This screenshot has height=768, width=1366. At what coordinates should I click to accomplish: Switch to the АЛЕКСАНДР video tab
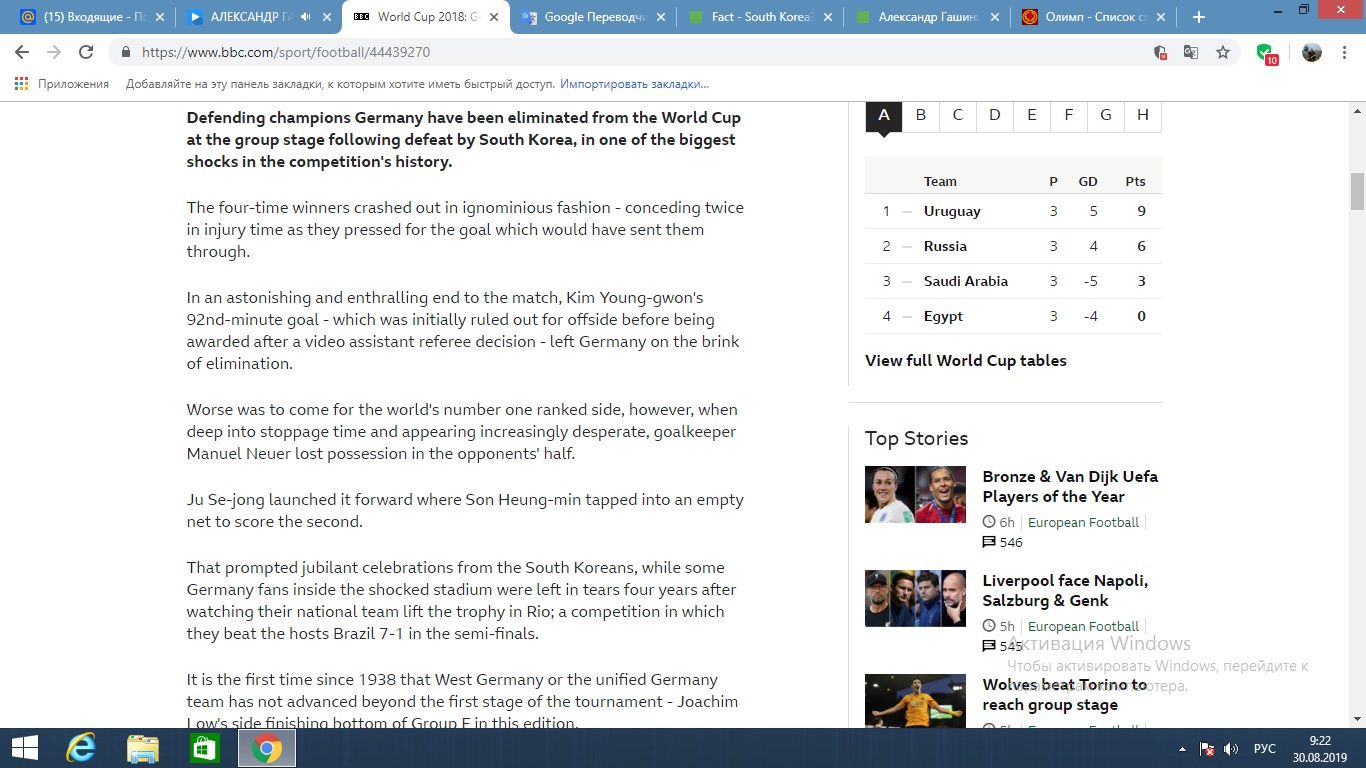[x=257, y=17]
